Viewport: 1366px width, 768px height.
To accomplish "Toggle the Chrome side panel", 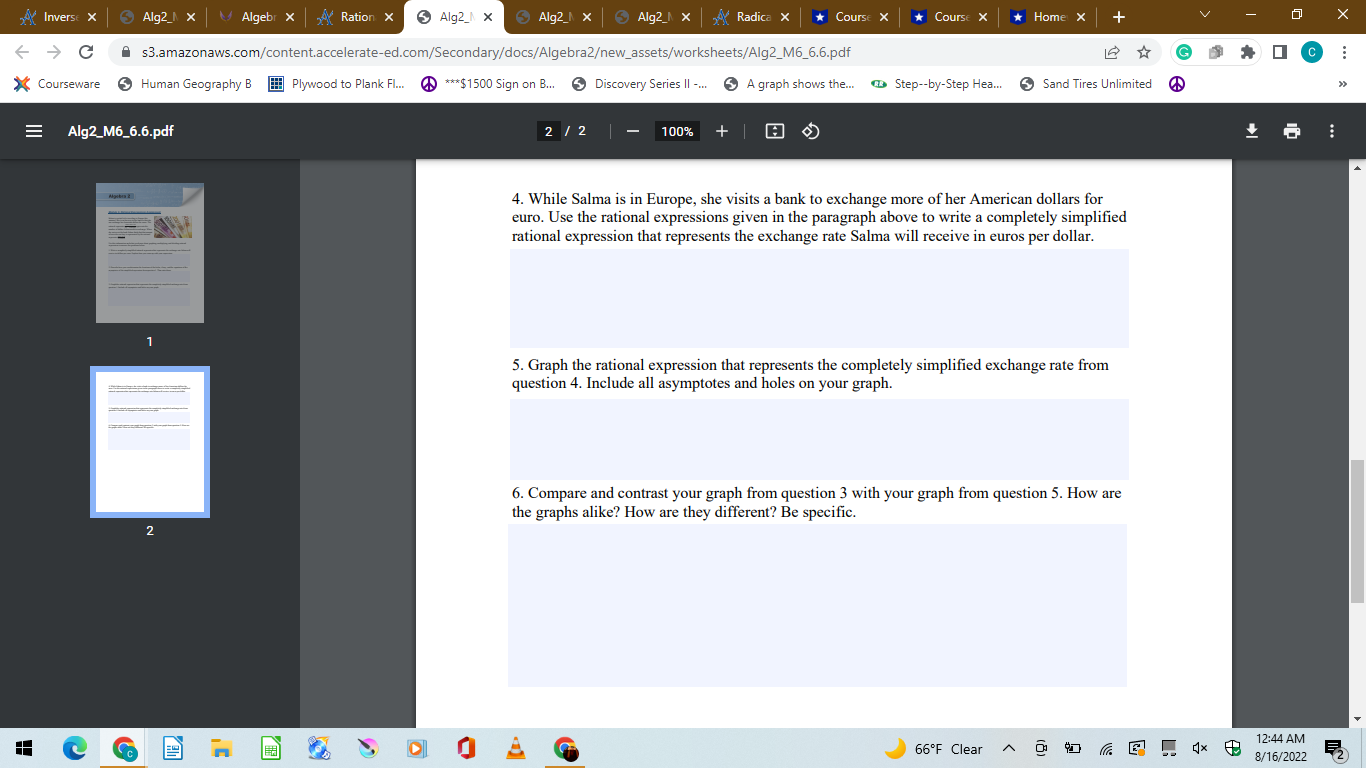I will click(x=1280, y=52).
